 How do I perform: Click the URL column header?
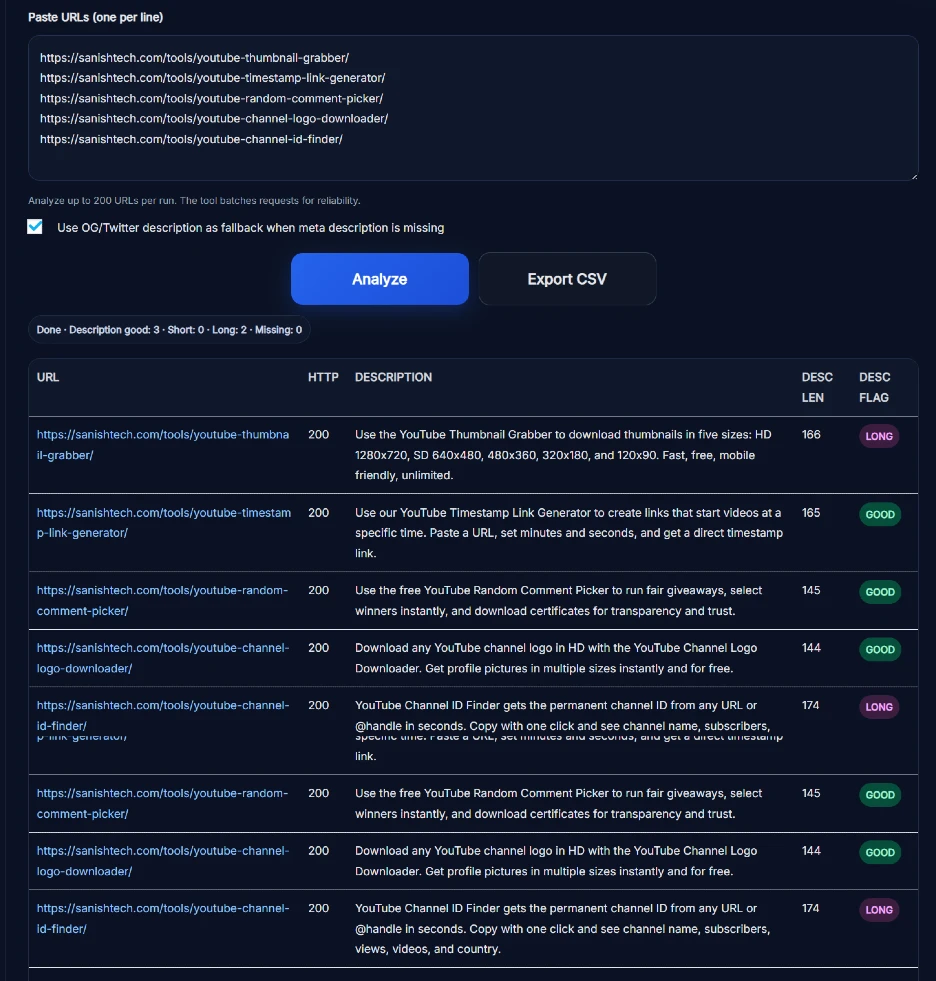(x=48, y=378)
